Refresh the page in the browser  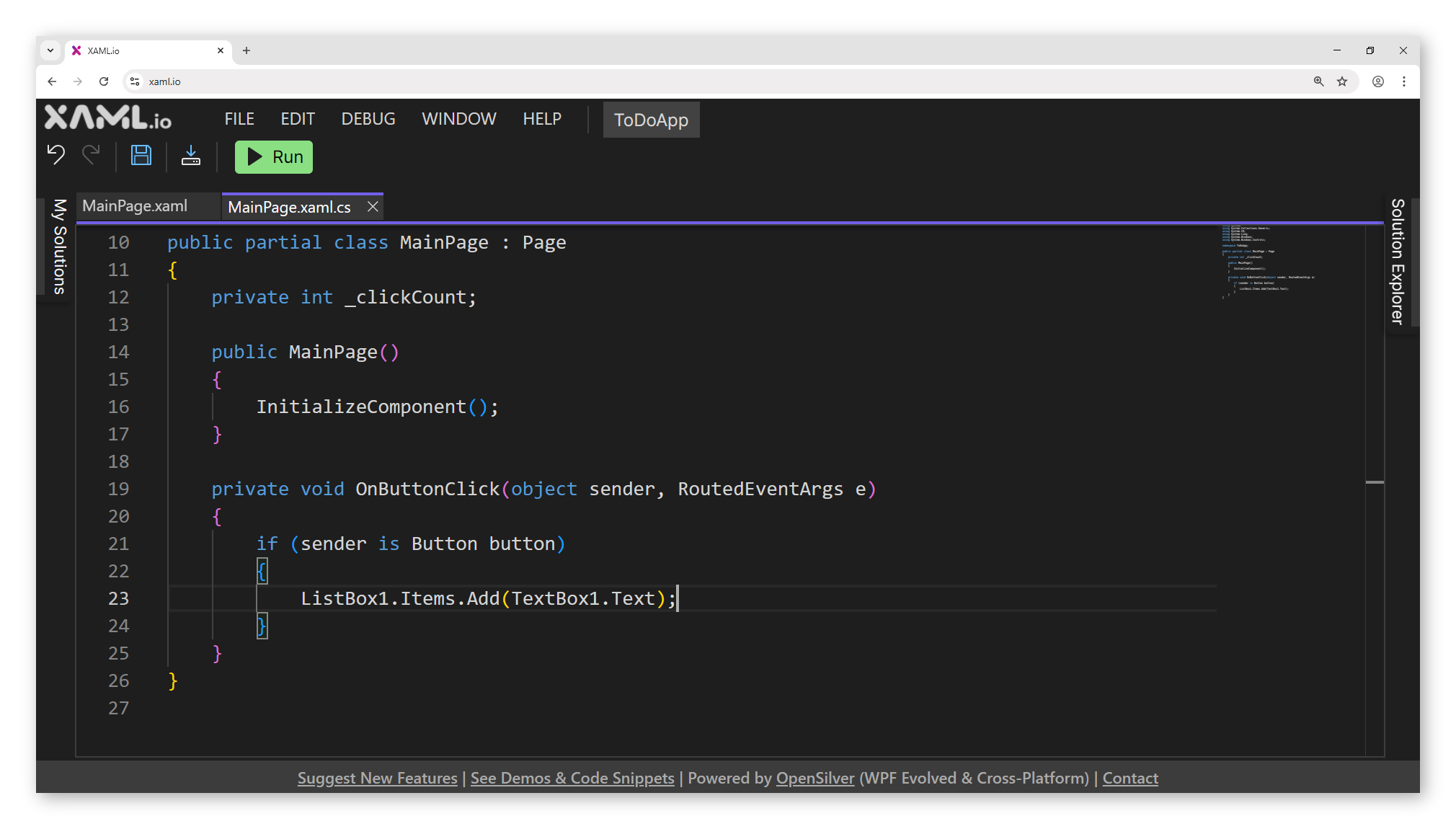(104, 81)
